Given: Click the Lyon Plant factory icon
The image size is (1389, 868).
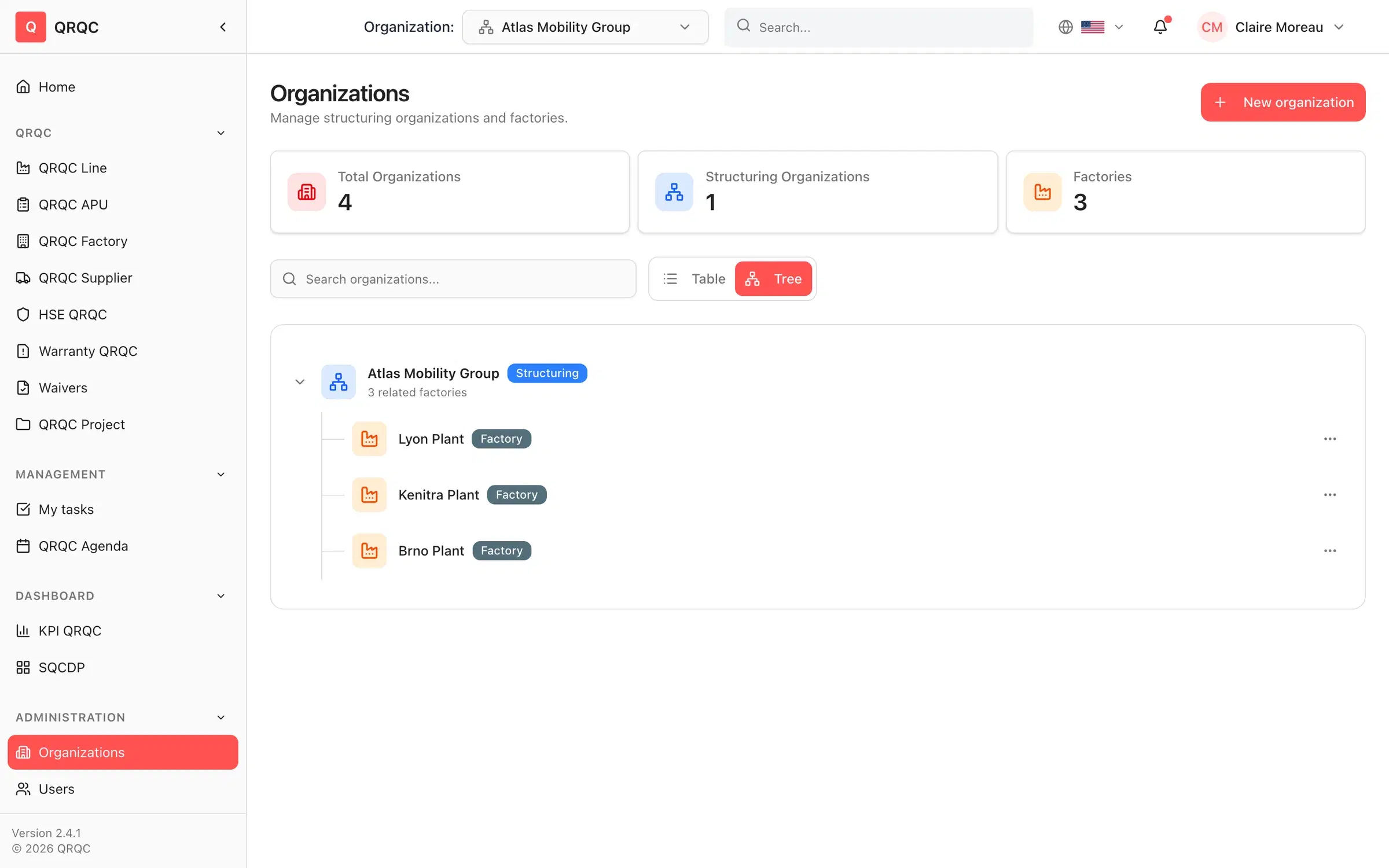Looking at the screenshot, I should (369, 439).
